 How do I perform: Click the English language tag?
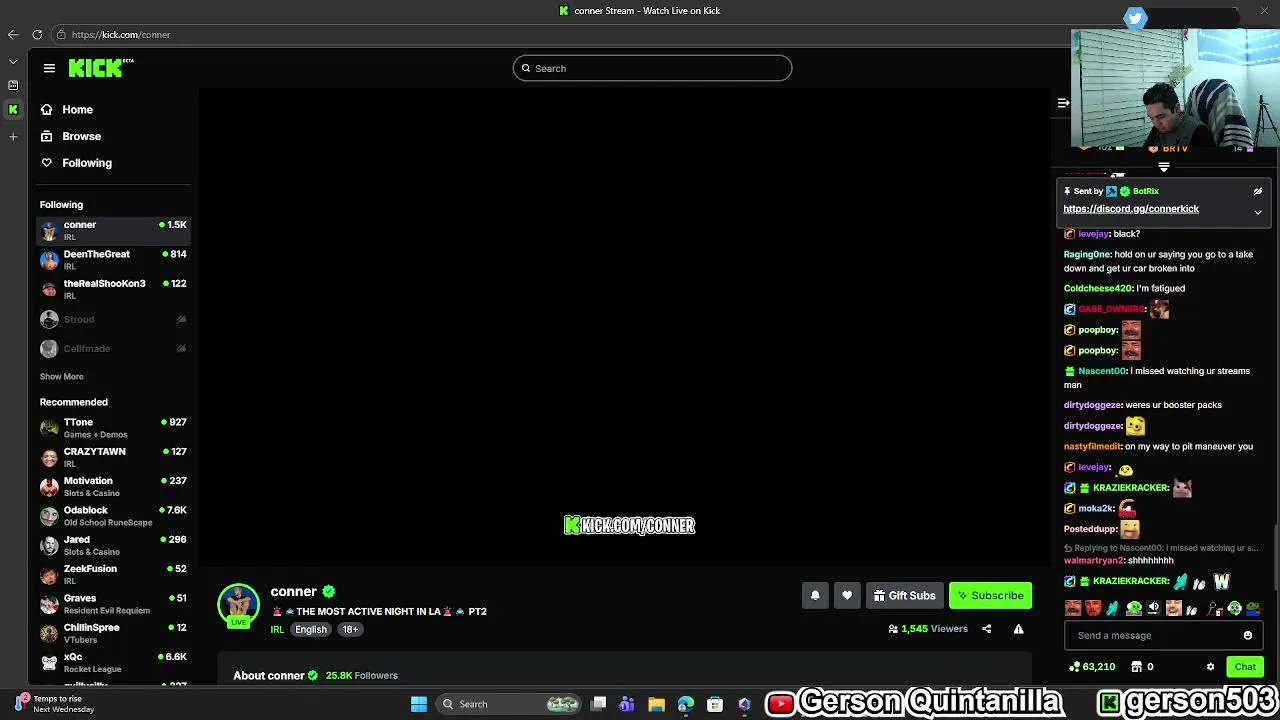point(311,630)
